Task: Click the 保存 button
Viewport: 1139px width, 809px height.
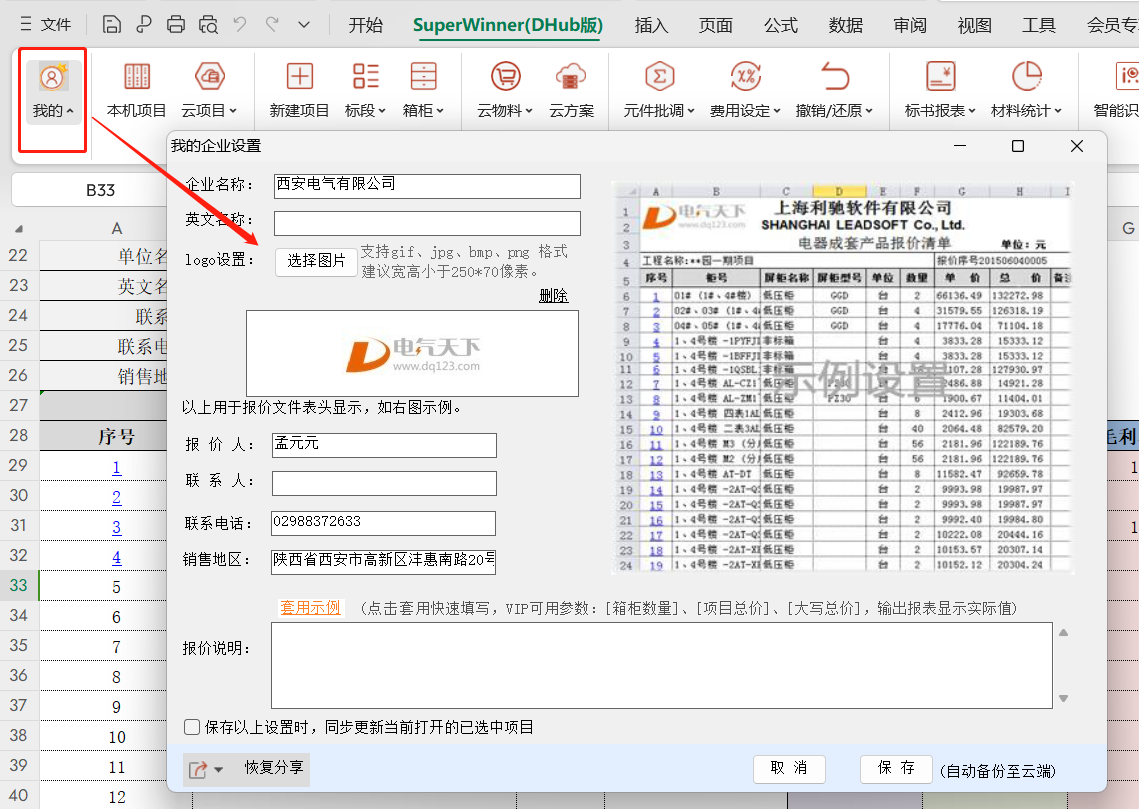Action: tap(896, 768)
